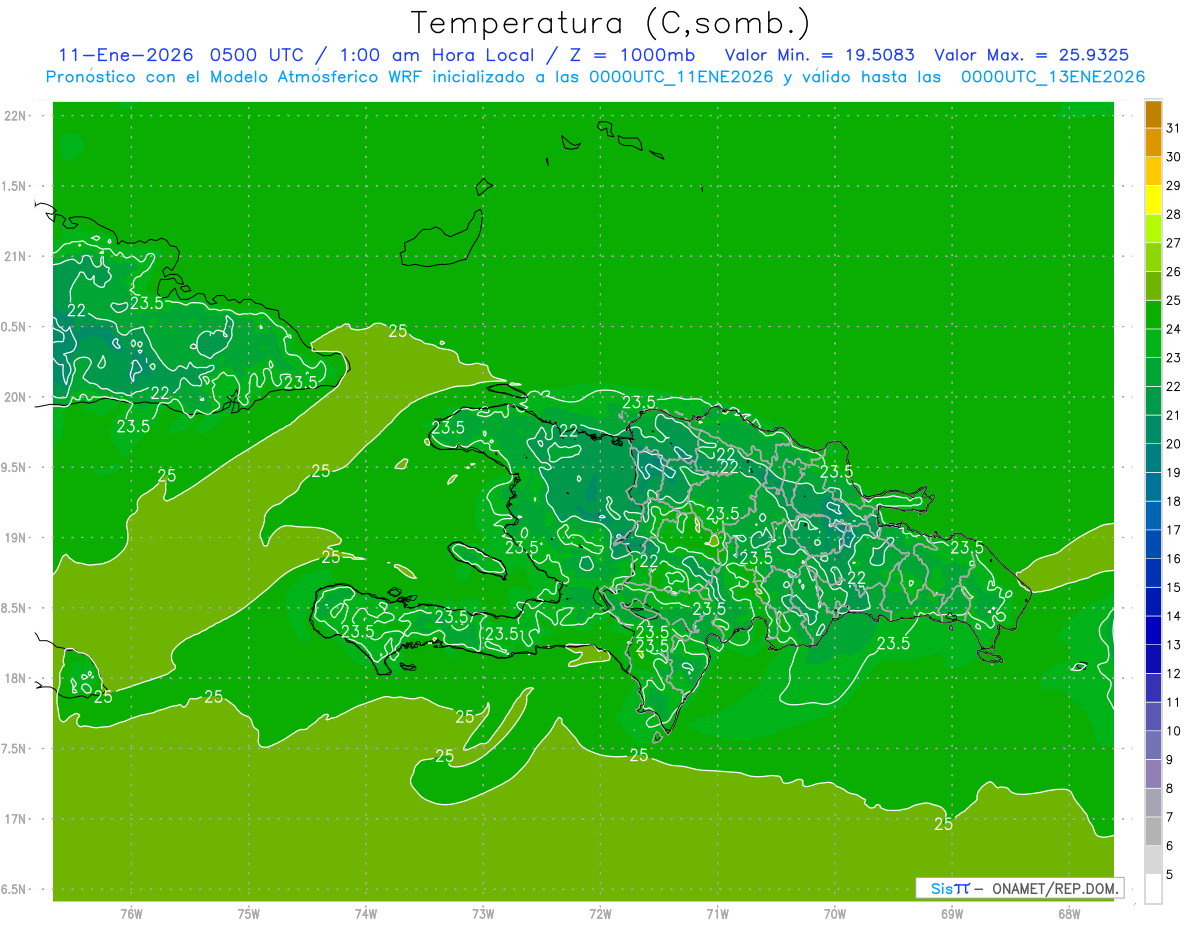Click the 19N latitude axis label
Screen dimensions: 1200x927
(x=15, y=538)
